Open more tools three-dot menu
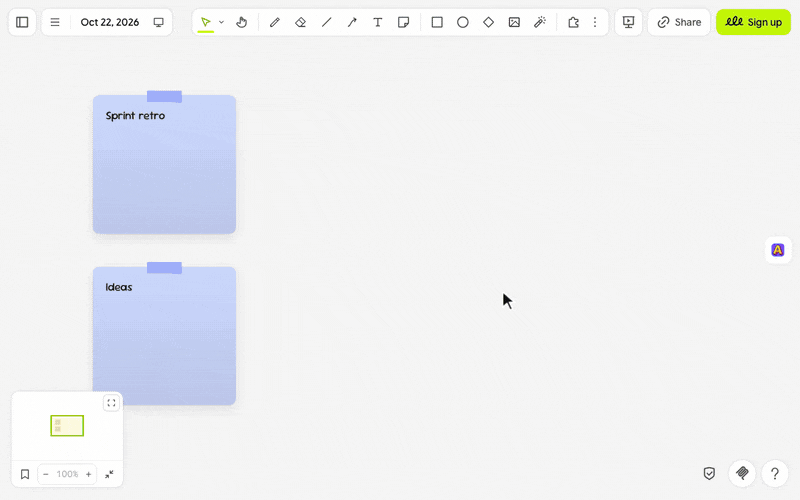800x500 pixels. click(x=595, y=22)
